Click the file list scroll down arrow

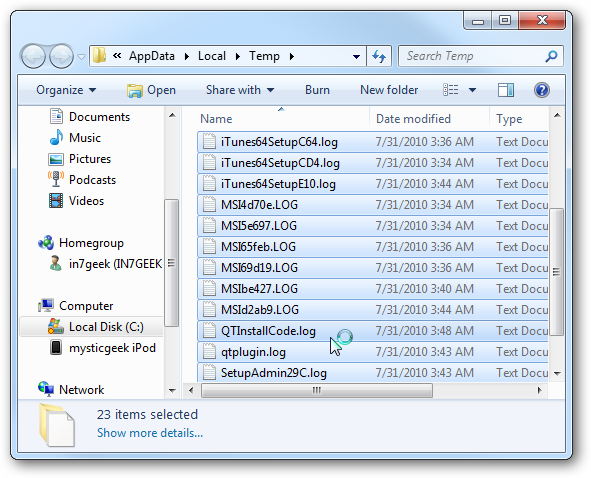(557, 374)
